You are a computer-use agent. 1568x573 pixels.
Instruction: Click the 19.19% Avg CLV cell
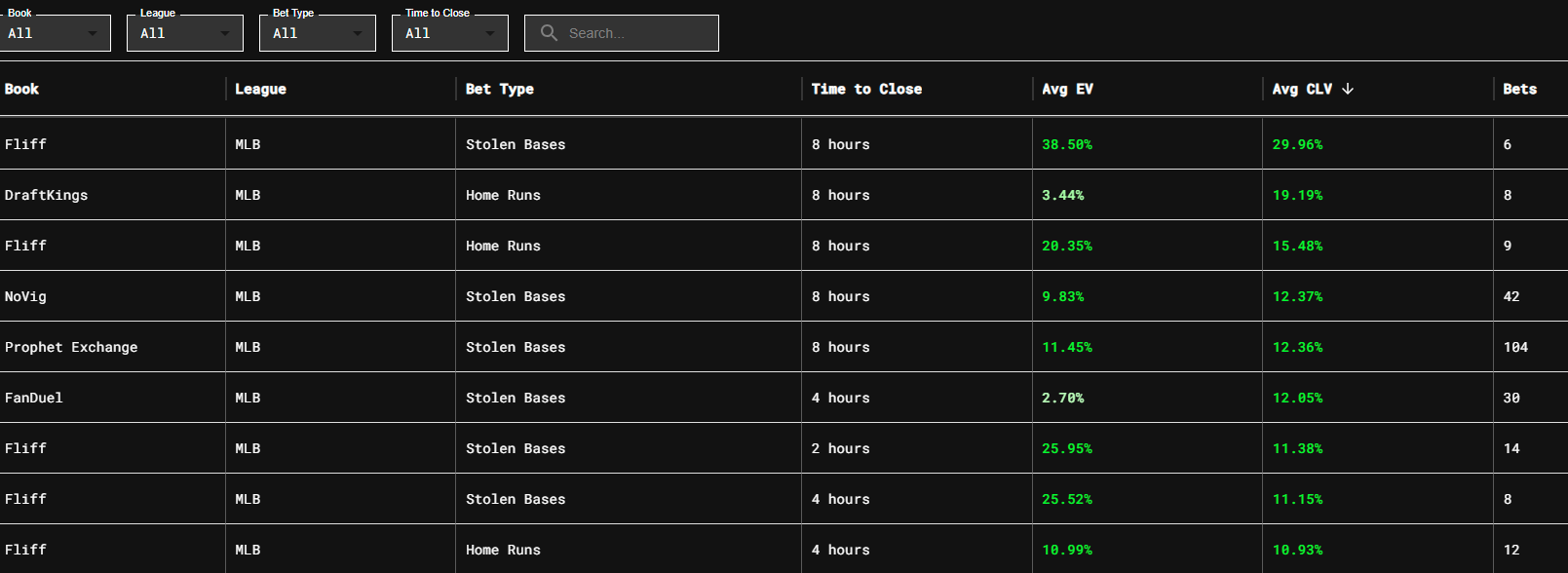click(x=1297, y=195)
